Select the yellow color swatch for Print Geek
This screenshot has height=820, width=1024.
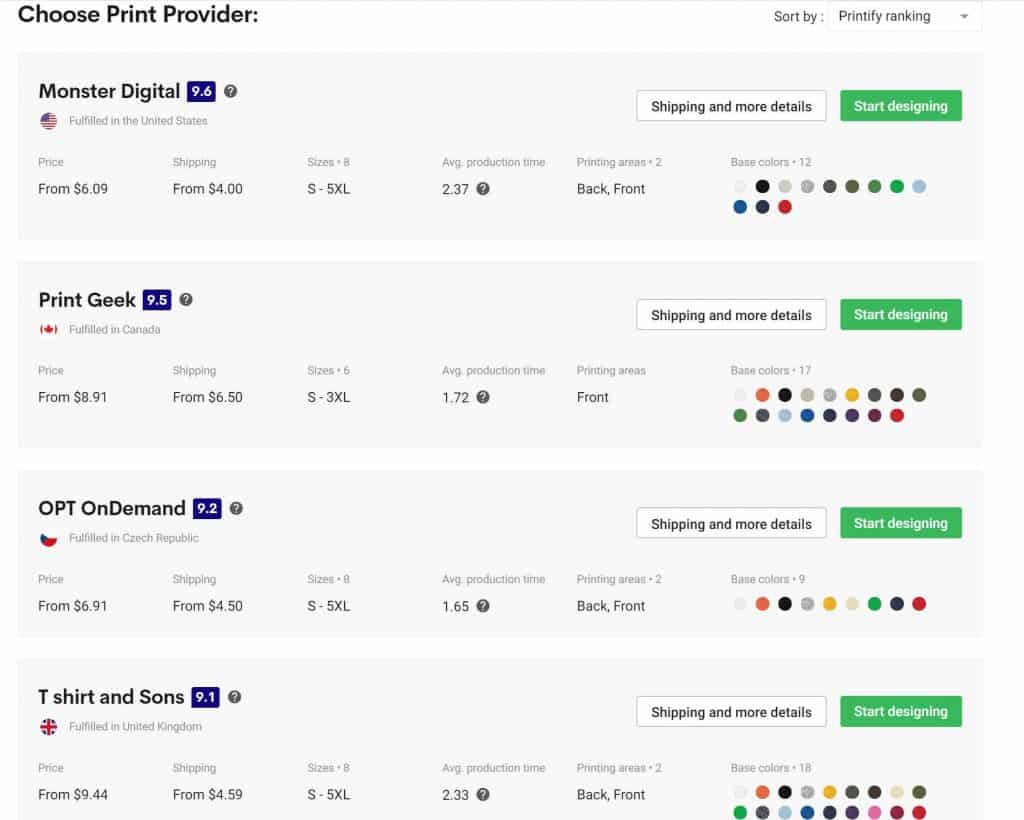[852, 395]
